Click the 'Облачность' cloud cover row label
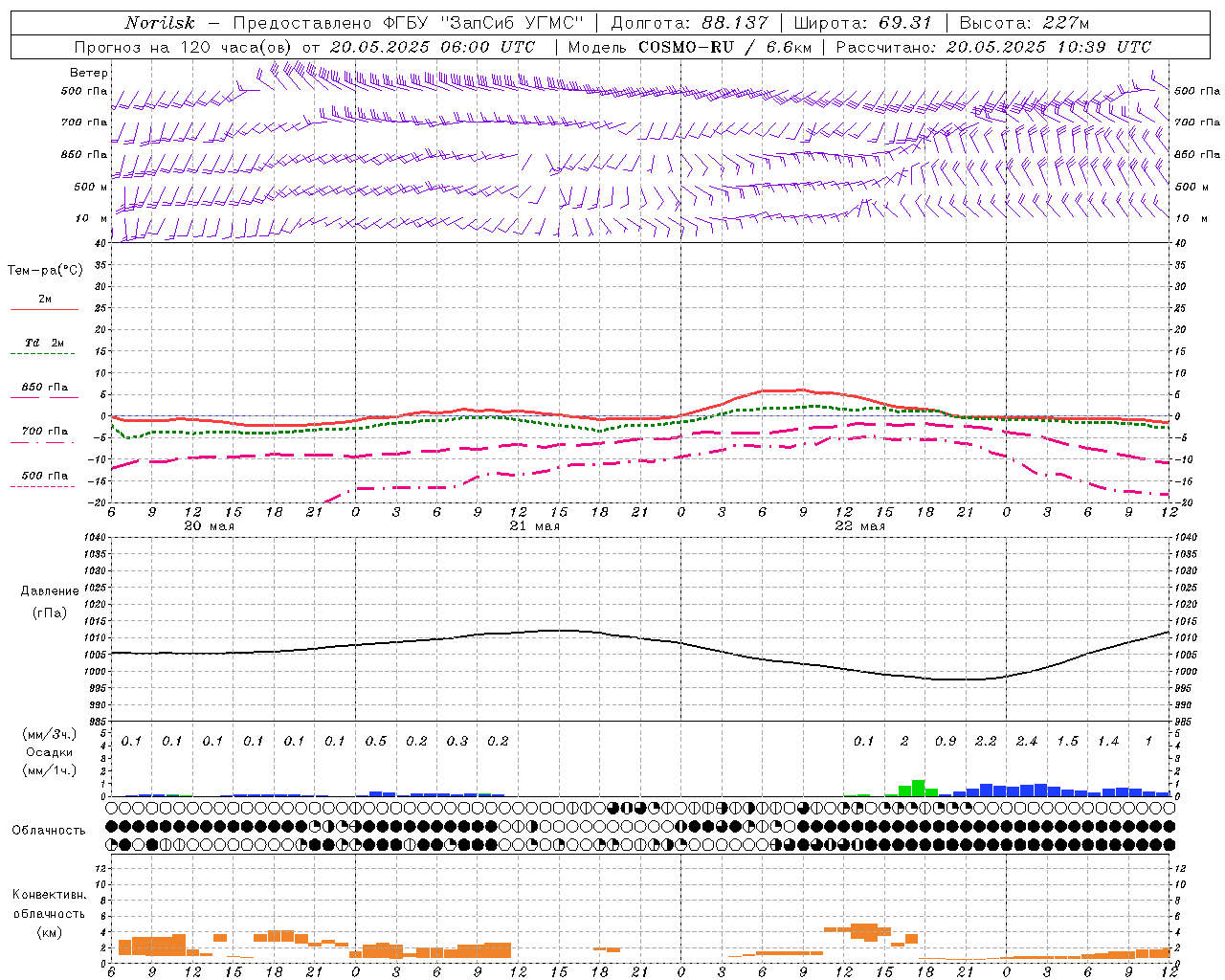 pos(49,831)
